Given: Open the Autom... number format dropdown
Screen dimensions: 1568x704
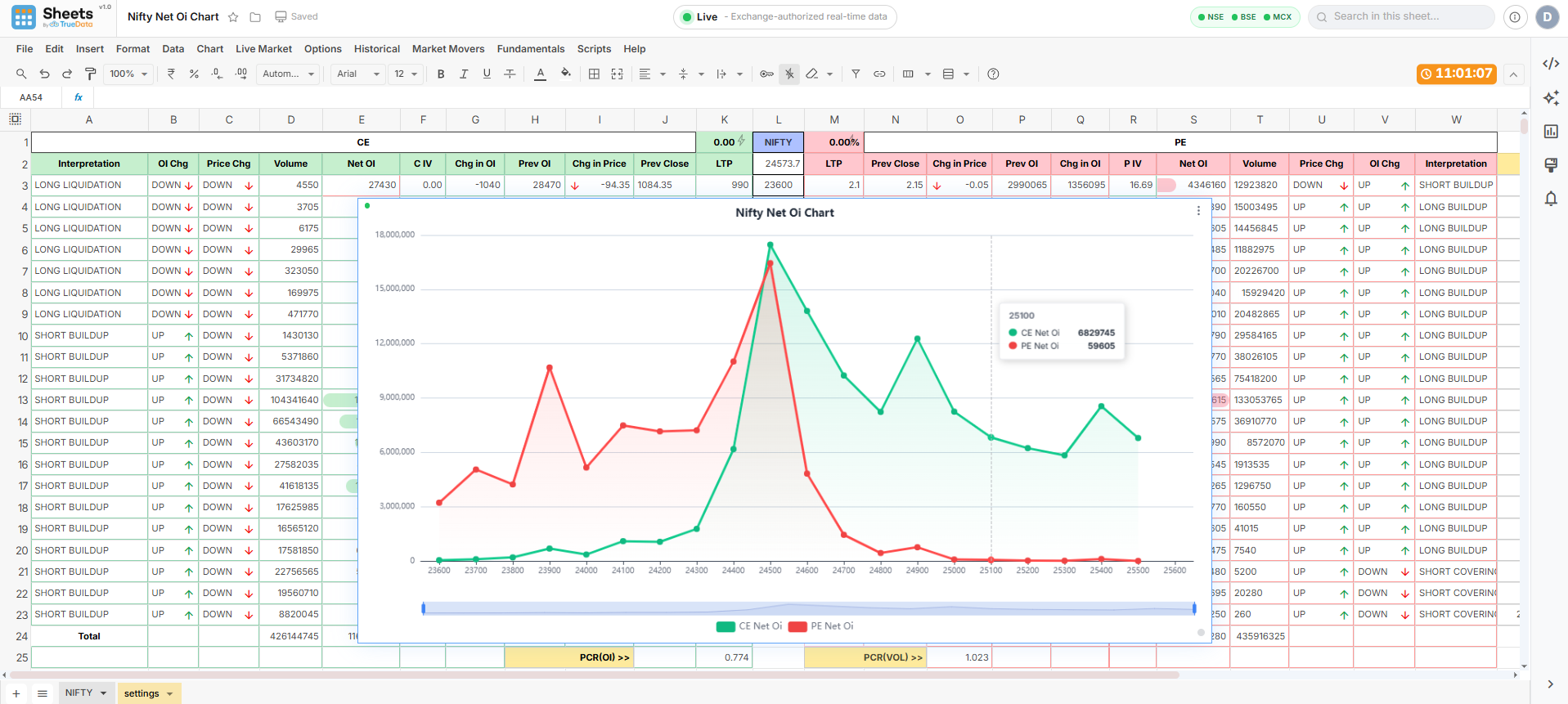Looking at the screenshot, I should point(288,74).
